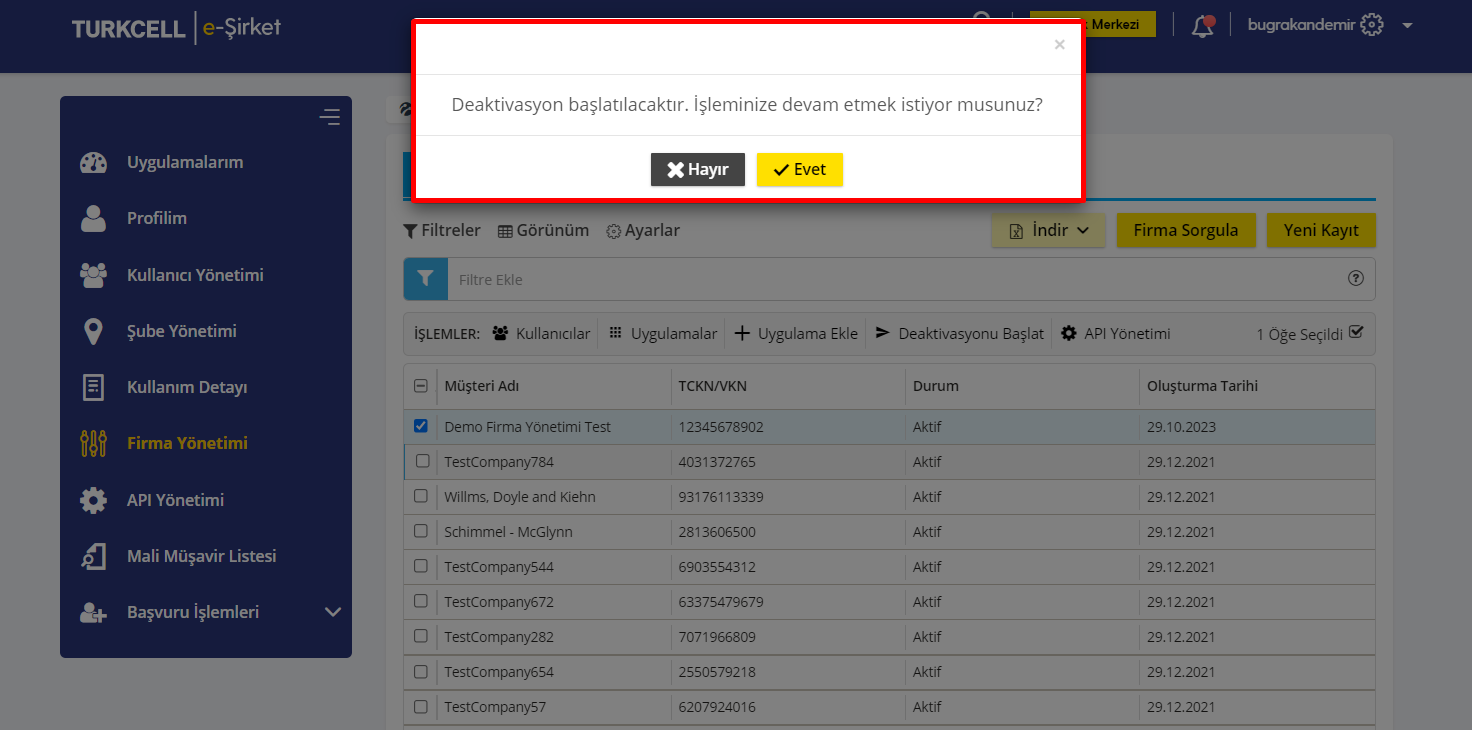Toggle the 1 Öğe Seçildi checkbox icon

(x=1356, y=333)
